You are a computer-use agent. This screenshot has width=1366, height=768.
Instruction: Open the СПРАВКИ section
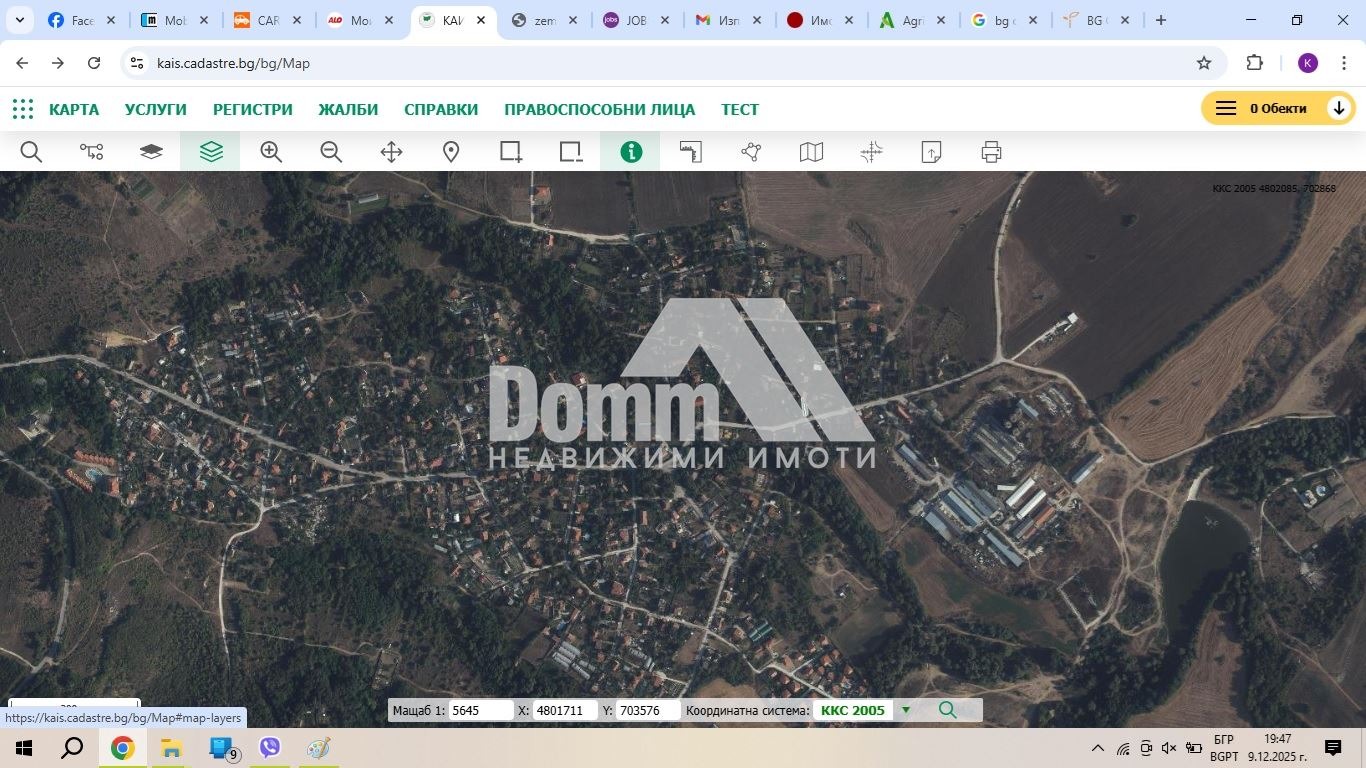pyautogui.click(x=440, y=110)
